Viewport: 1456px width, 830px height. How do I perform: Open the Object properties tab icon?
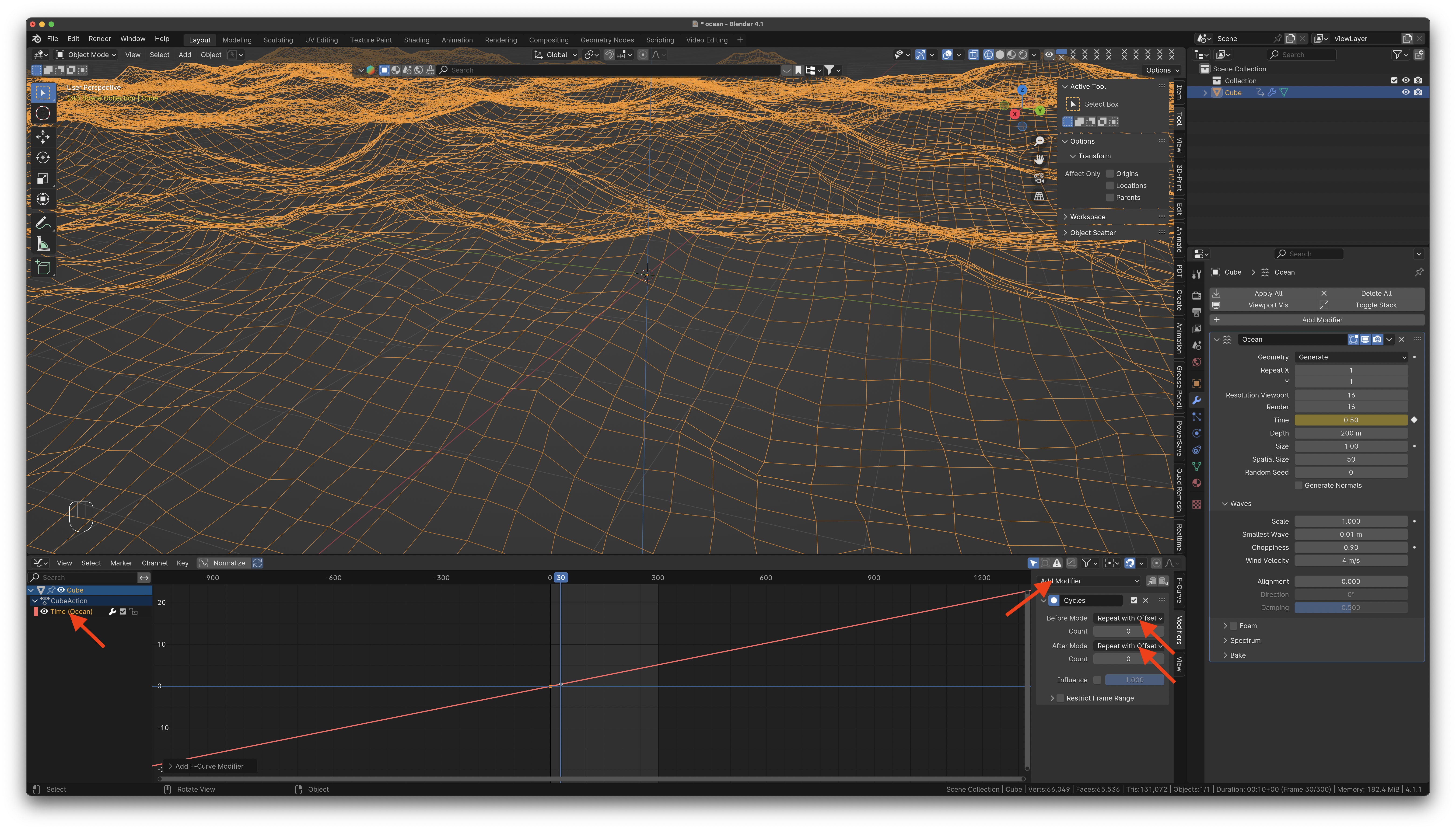(x=1196, y=384)
